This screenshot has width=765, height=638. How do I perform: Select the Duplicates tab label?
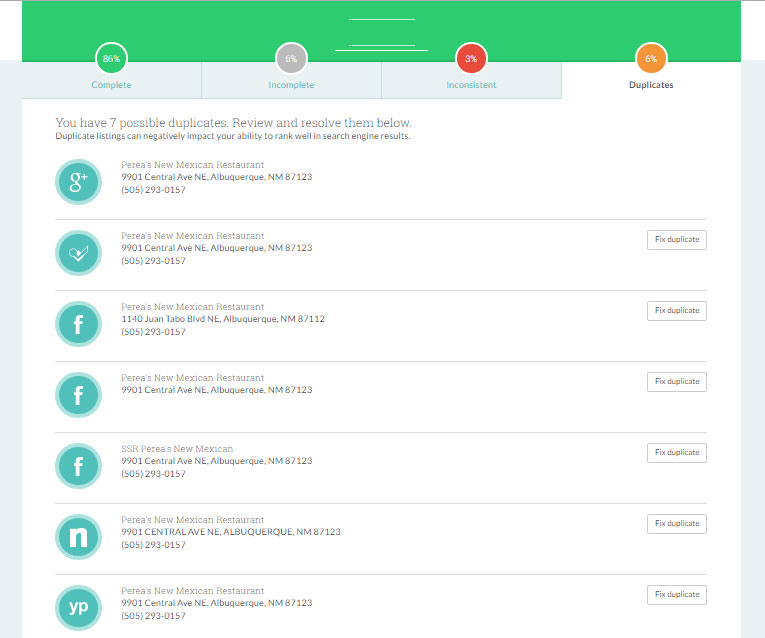[651, 85]
